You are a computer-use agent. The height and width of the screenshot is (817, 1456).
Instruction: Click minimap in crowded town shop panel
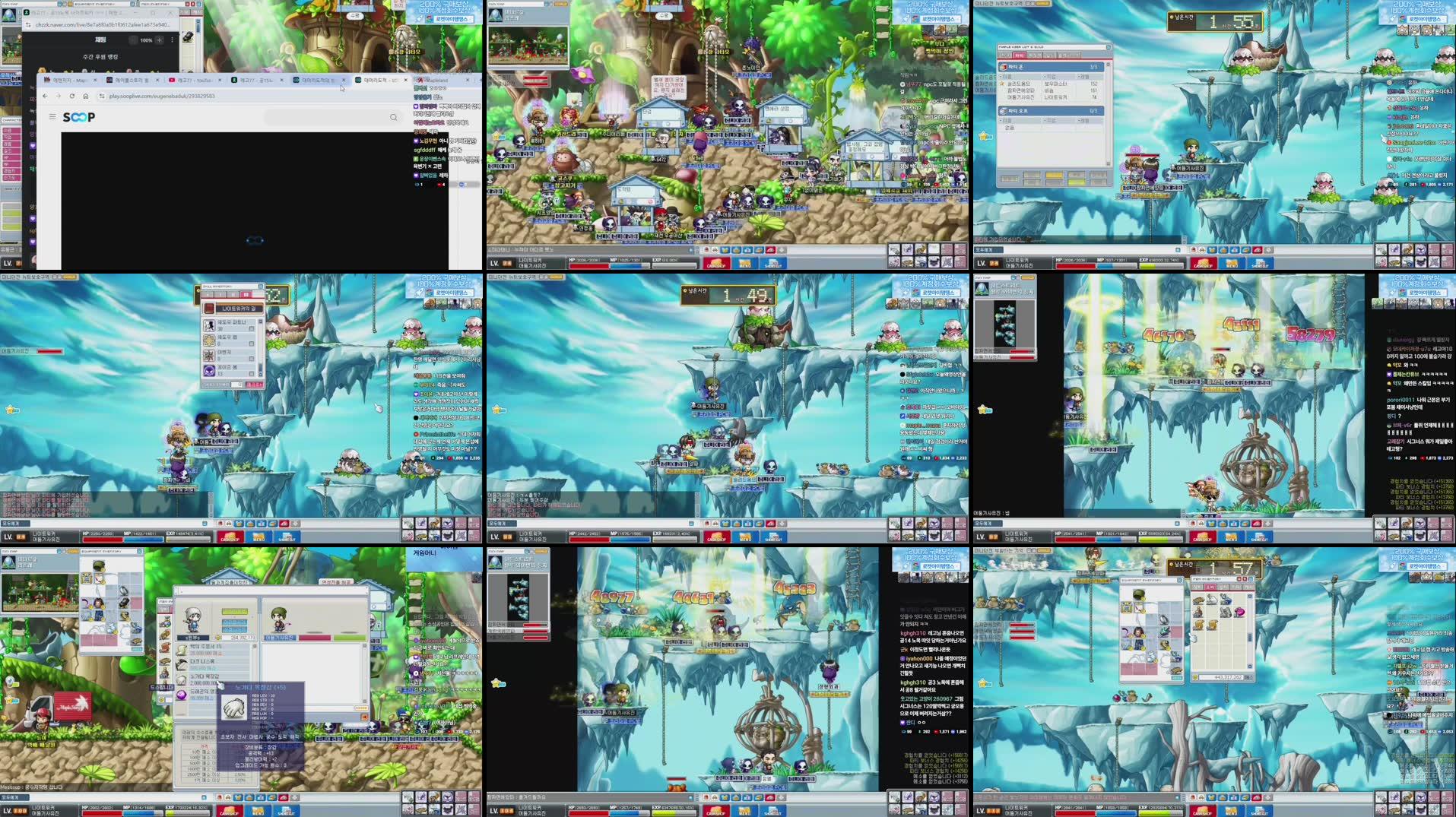tap(528, 46)
